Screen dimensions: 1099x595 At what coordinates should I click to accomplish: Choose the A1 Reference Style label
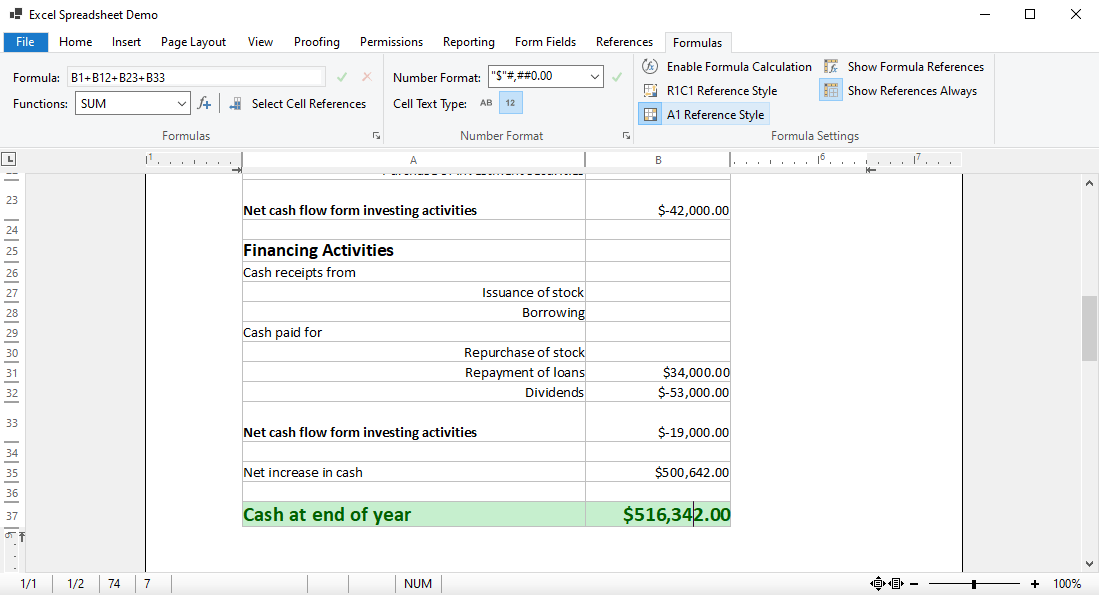(716, 114)
